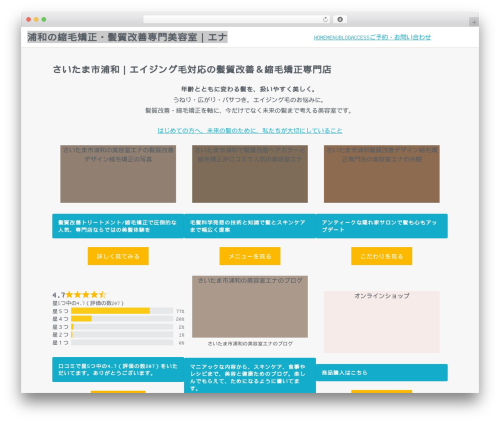Click the blue アンティークな隠れ家サロン caption box

tap(382, 226)
